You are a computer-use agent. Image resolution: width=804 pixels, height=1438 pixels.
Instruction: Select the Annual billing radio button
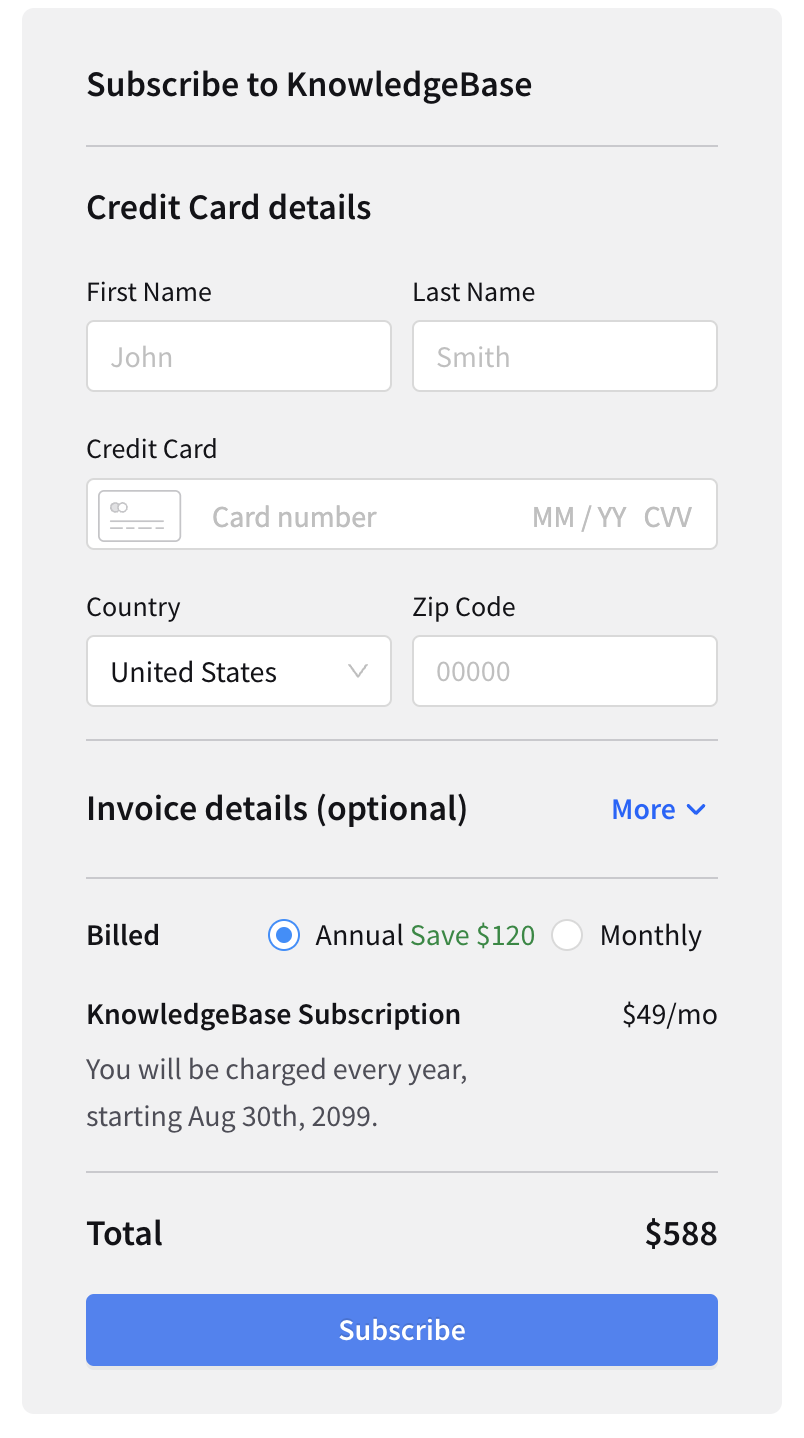(284, 935)
